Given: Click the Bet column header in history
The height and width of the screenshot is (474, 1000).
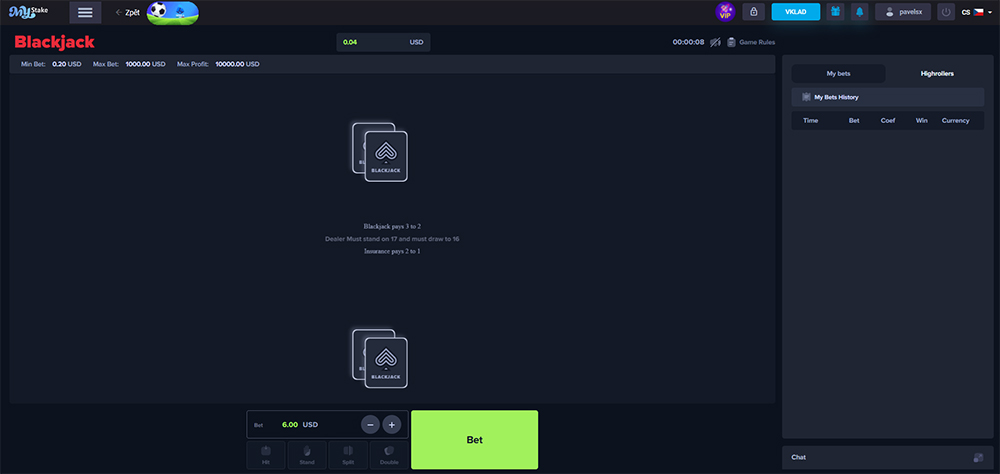Looking at the screenshot, I should click(x=854, y=121).
